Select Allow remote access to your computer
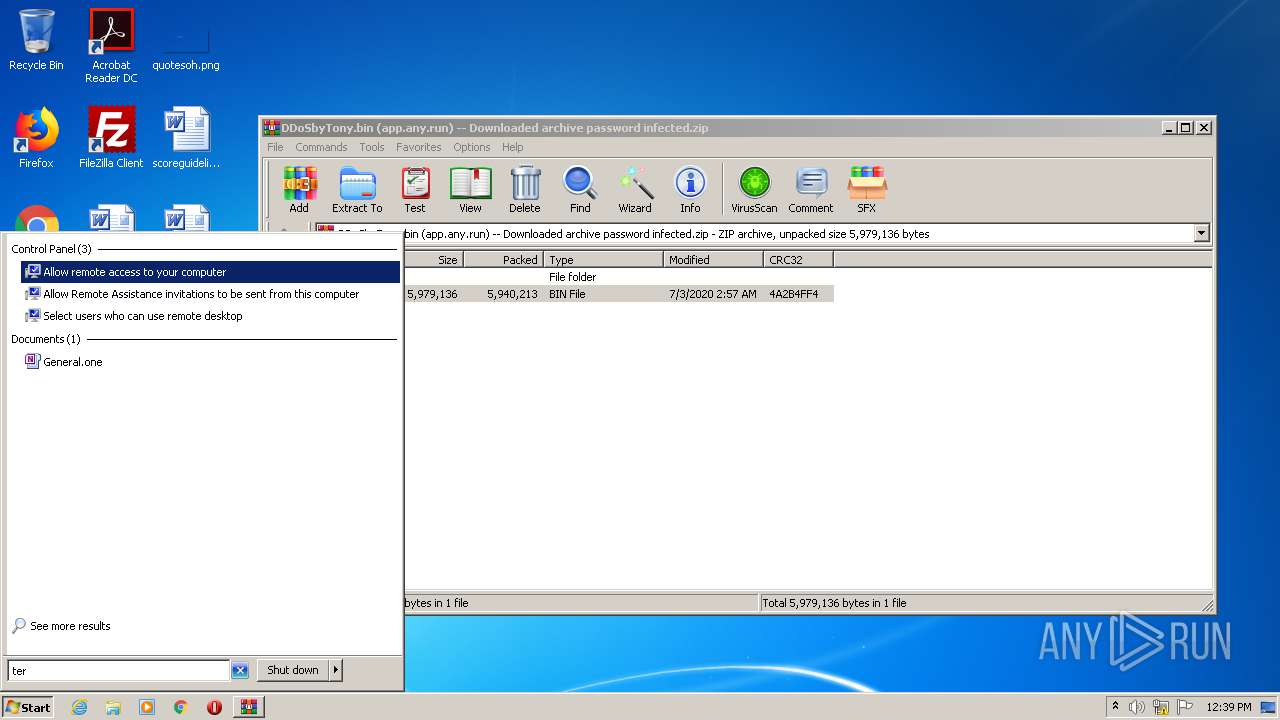Image resolution: width=1280 pixels, height=720 pixels. (x=210, y=272)
